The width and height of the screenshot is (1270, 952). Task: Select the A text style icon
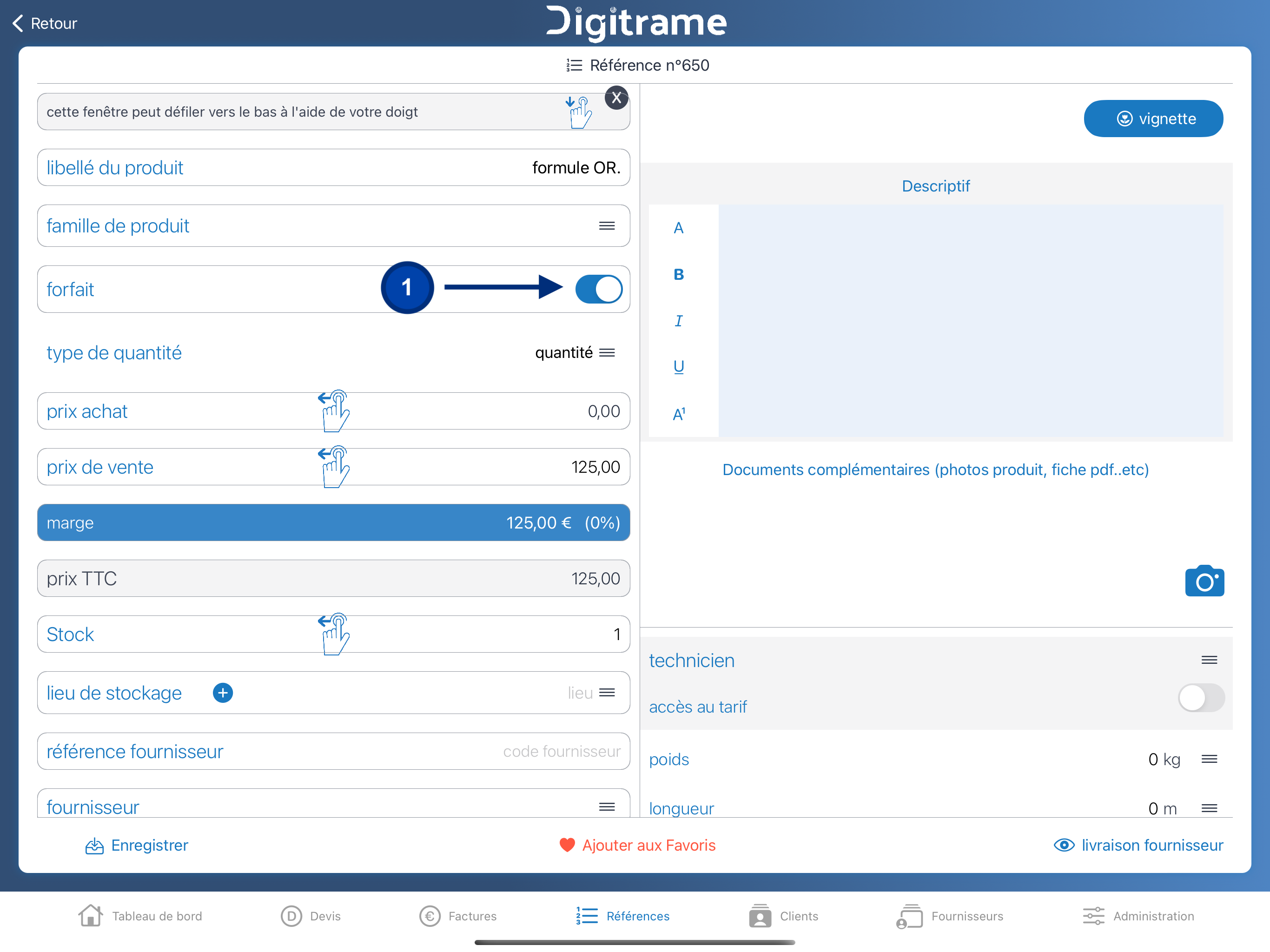point(679,228)
